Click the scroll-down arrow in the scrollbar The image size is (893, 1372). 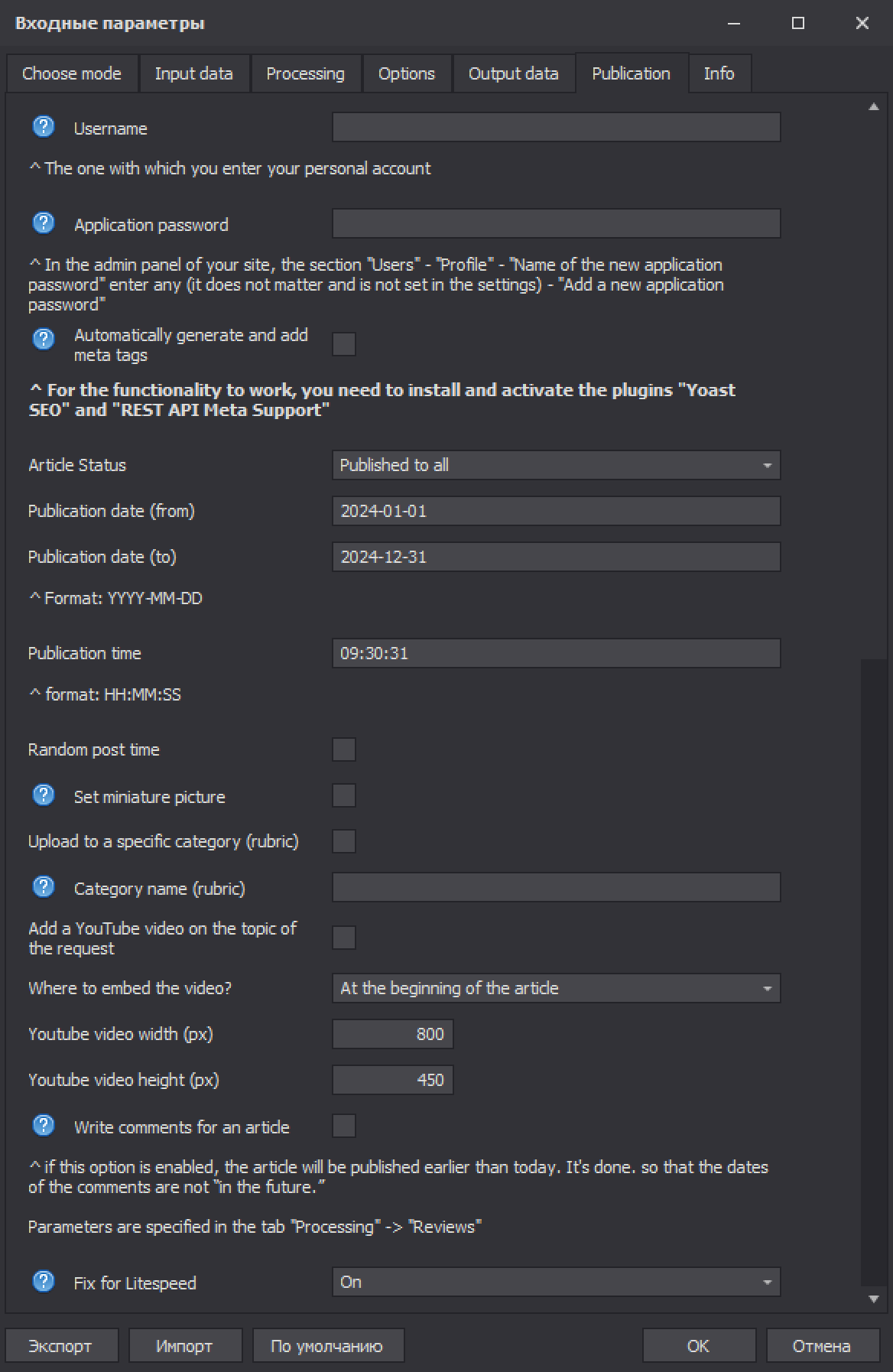873,1299
